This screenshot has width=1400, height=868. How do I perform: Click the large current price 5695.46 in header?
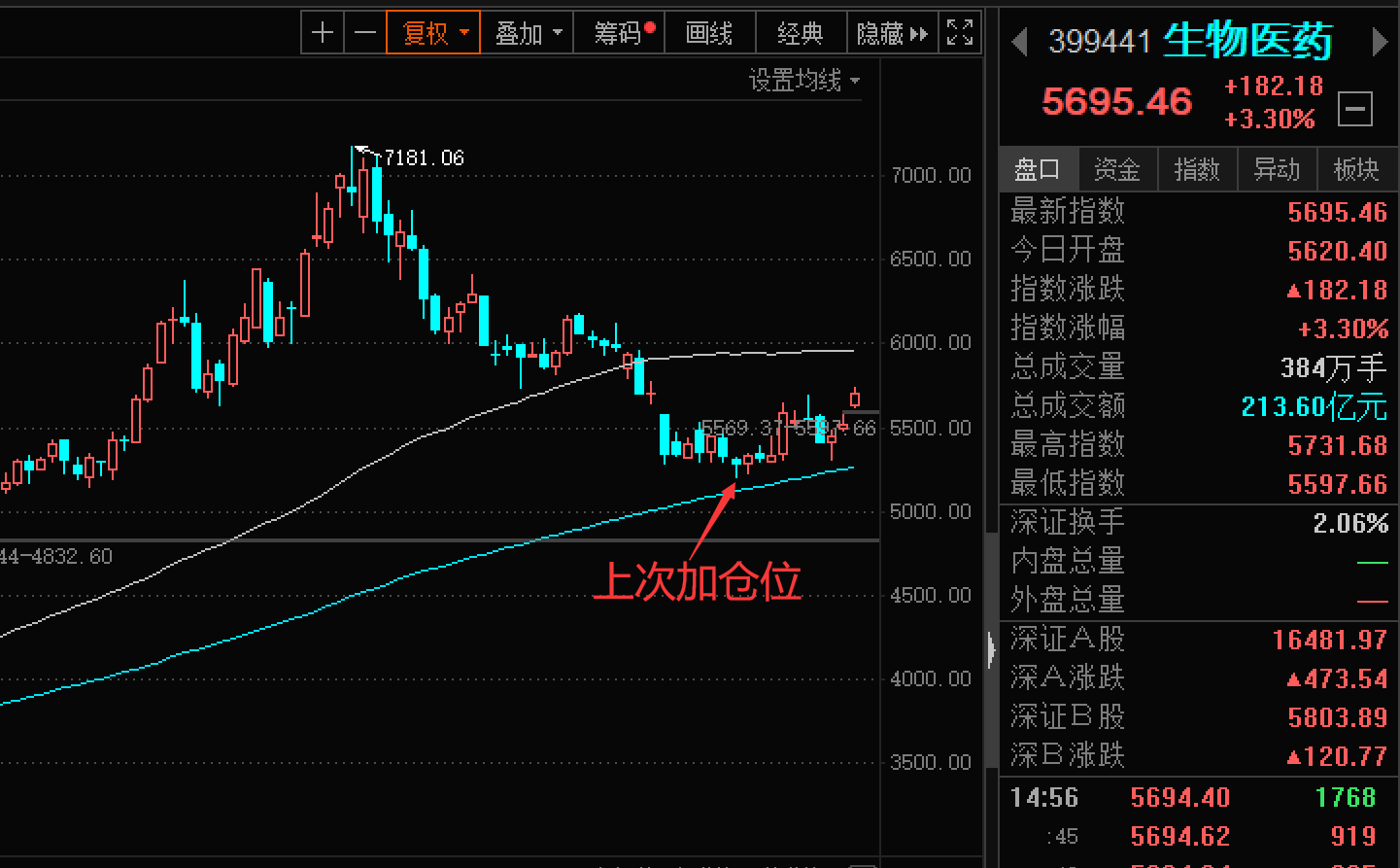tap(1117, 101)
